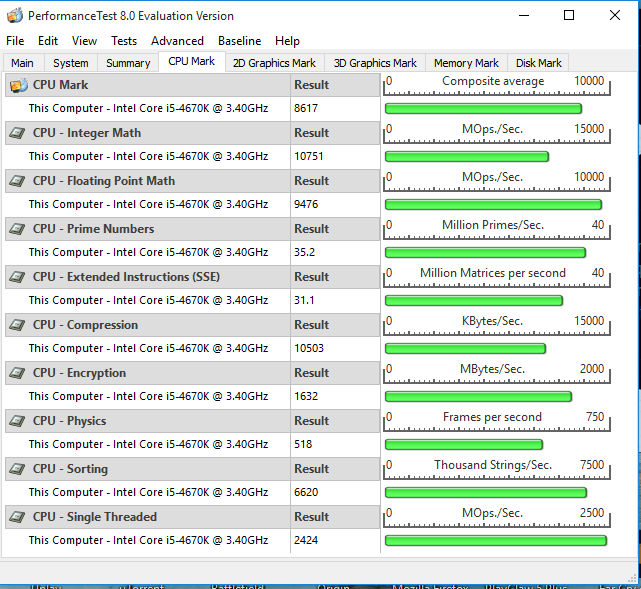Select the Encryption result 1632
Image resolution: width=641 pixels, height=589 pixels.
tap(306, 396)
